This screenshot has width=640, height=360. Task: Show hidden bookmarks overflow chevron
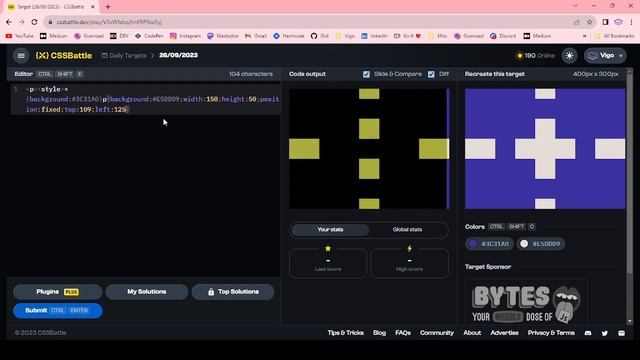click(x=584, y=36)
